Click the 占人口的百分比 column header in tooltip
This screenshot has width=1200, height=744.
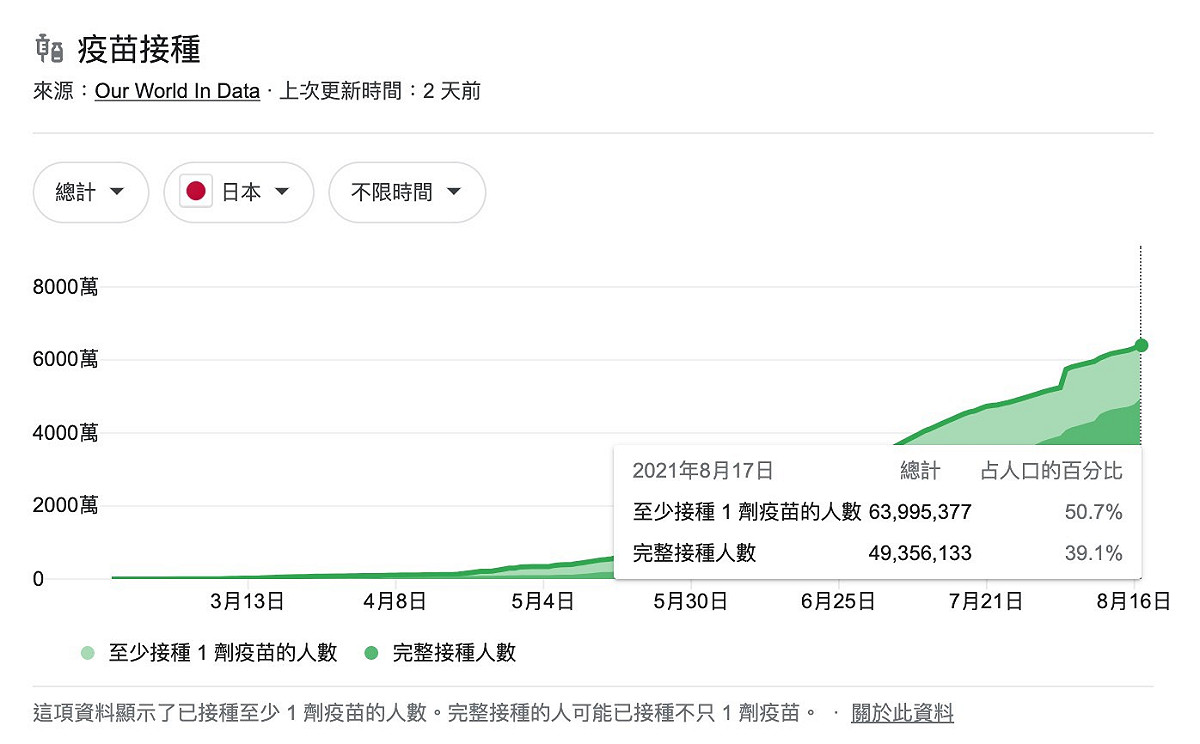1052,471
